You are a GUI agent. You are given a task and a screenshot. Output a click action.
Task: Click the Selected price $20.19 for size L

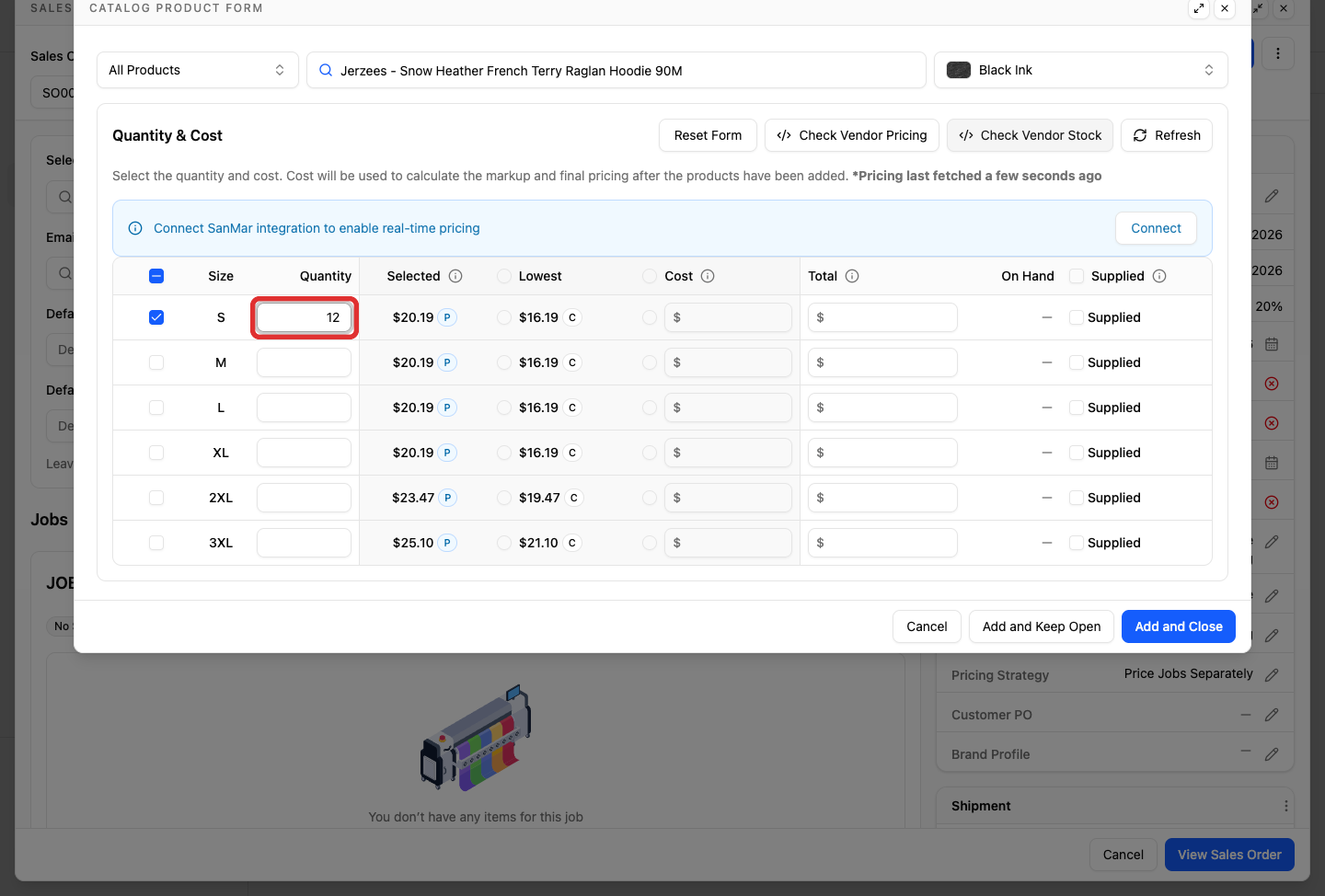coord(412,408)
